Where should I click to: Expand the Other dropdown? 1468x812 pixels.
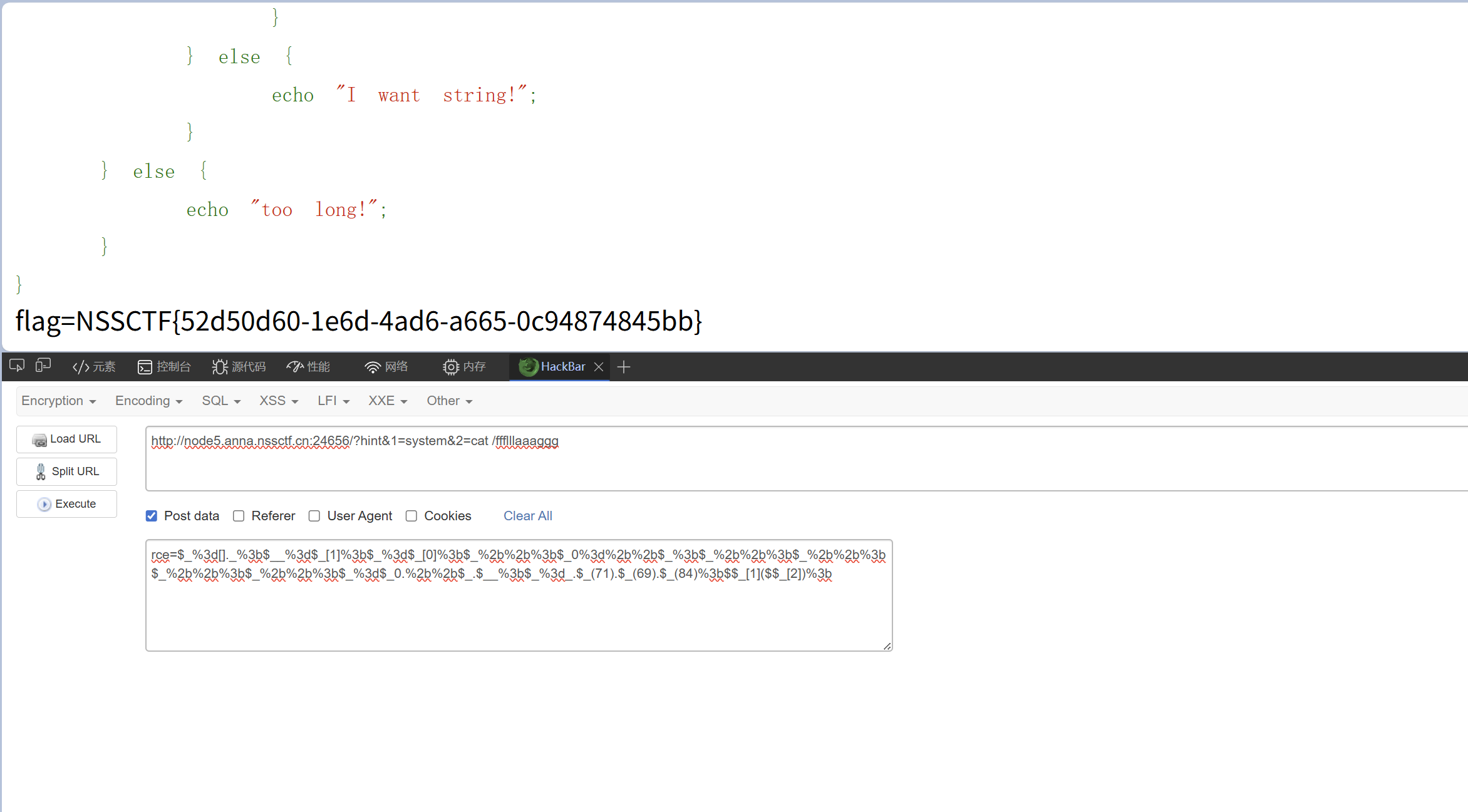pyautogui.click(x=450, y=401)
